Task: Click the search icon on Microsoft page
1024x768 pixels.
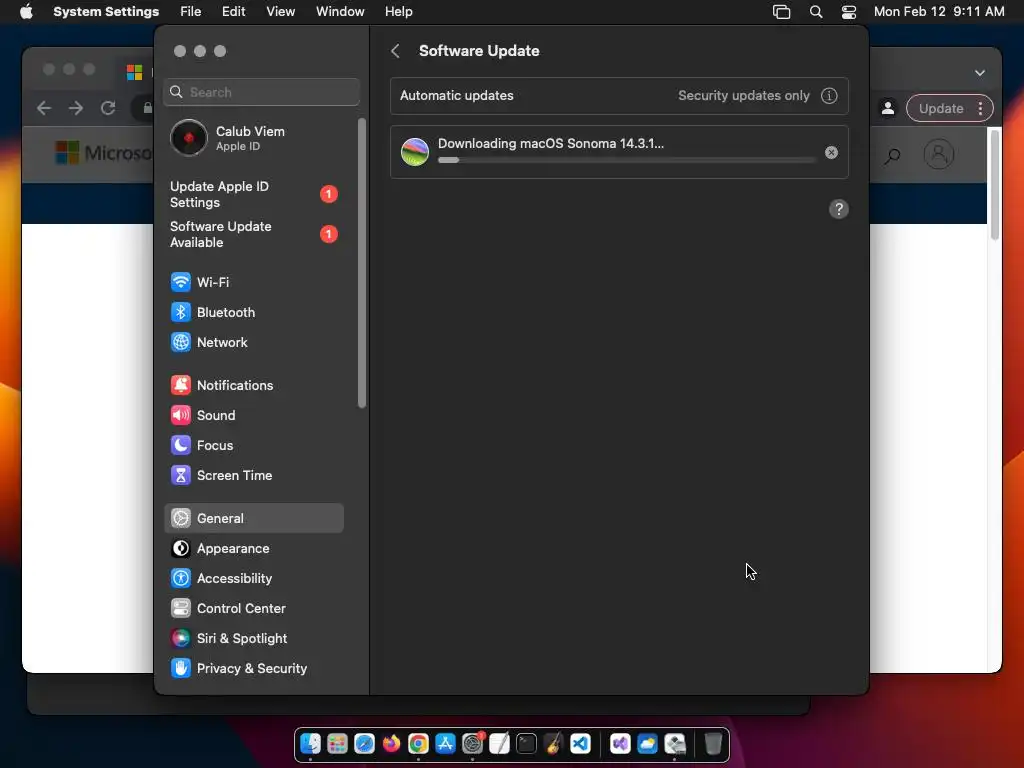Action: point(892,155)
